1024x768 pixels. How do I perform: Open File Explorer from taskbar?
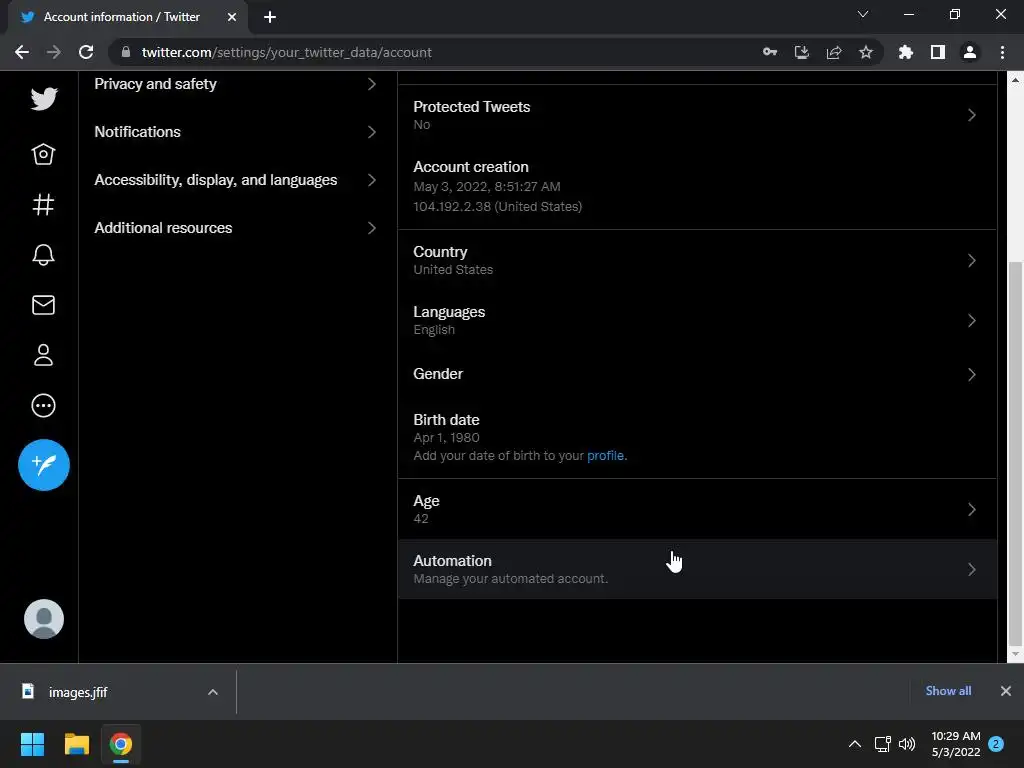click(x=76, y=744)
